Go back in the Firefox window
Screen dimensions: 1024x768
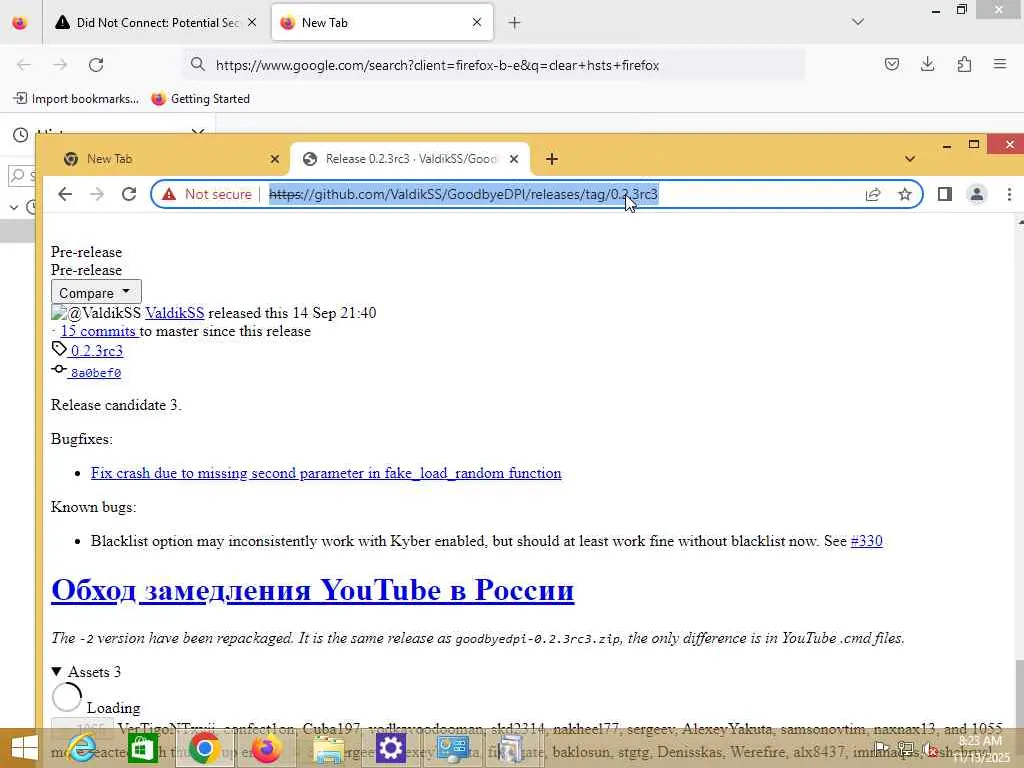(24, 65)
